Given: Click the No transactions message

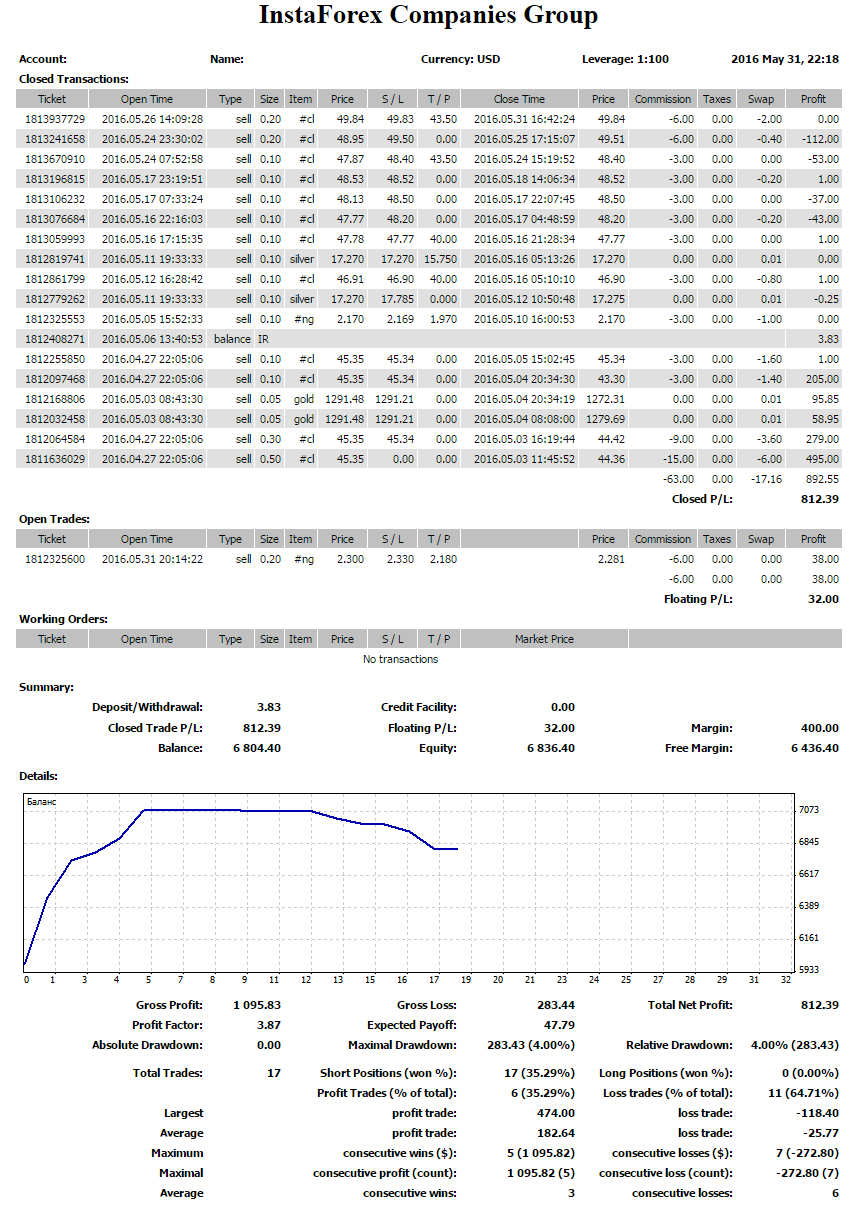Looking at the screenshot, I should 400,659.
